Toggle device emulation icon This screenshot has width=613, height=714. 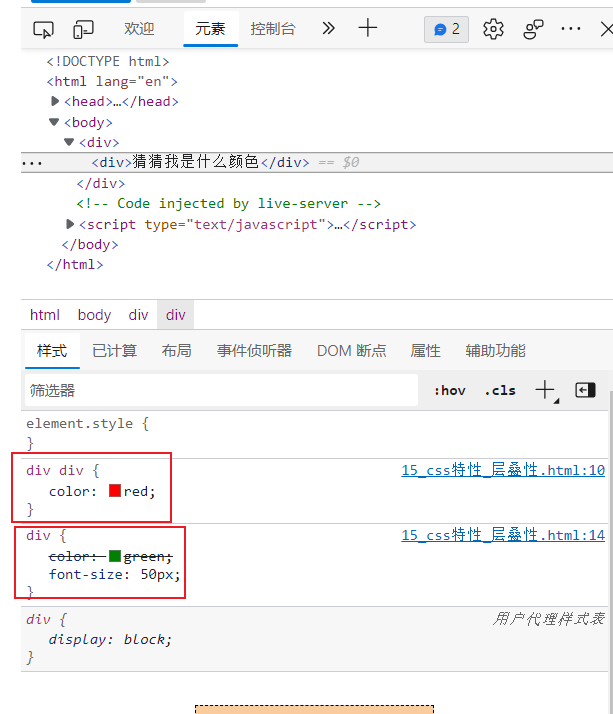pyautogui.click(x=83, y=30)
